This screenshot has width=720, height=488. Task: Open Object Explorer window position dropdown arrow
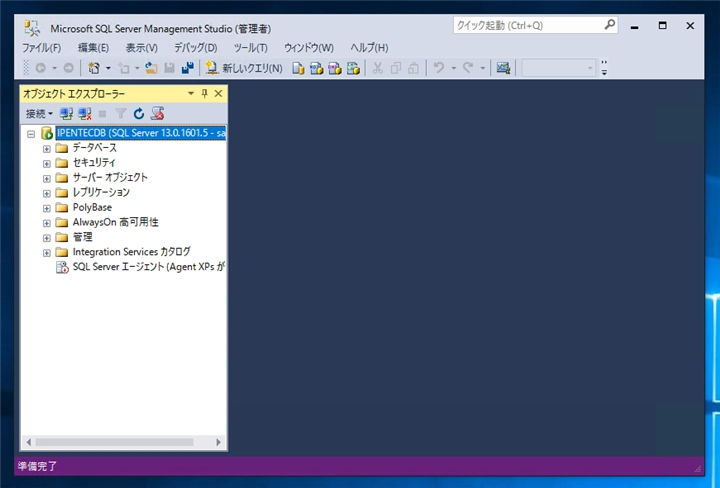coord(191,94)
